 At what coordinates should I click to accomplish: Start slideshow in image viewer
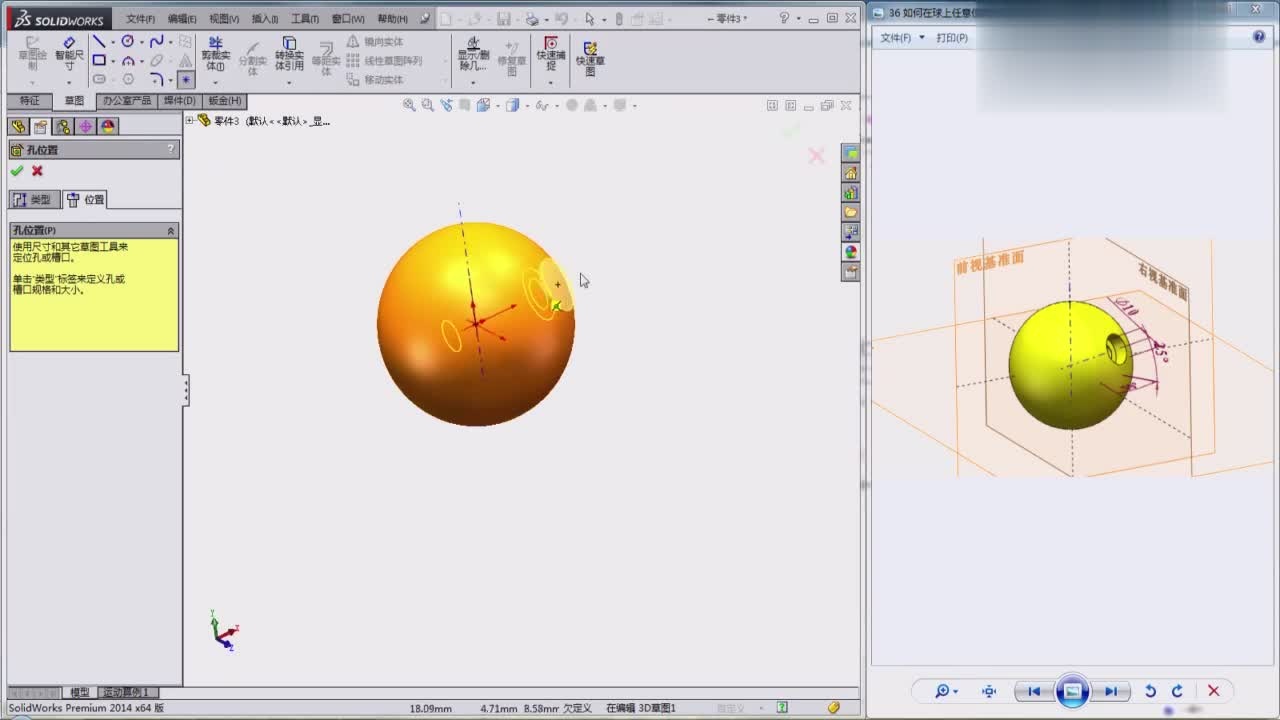tap(1072, 691)
